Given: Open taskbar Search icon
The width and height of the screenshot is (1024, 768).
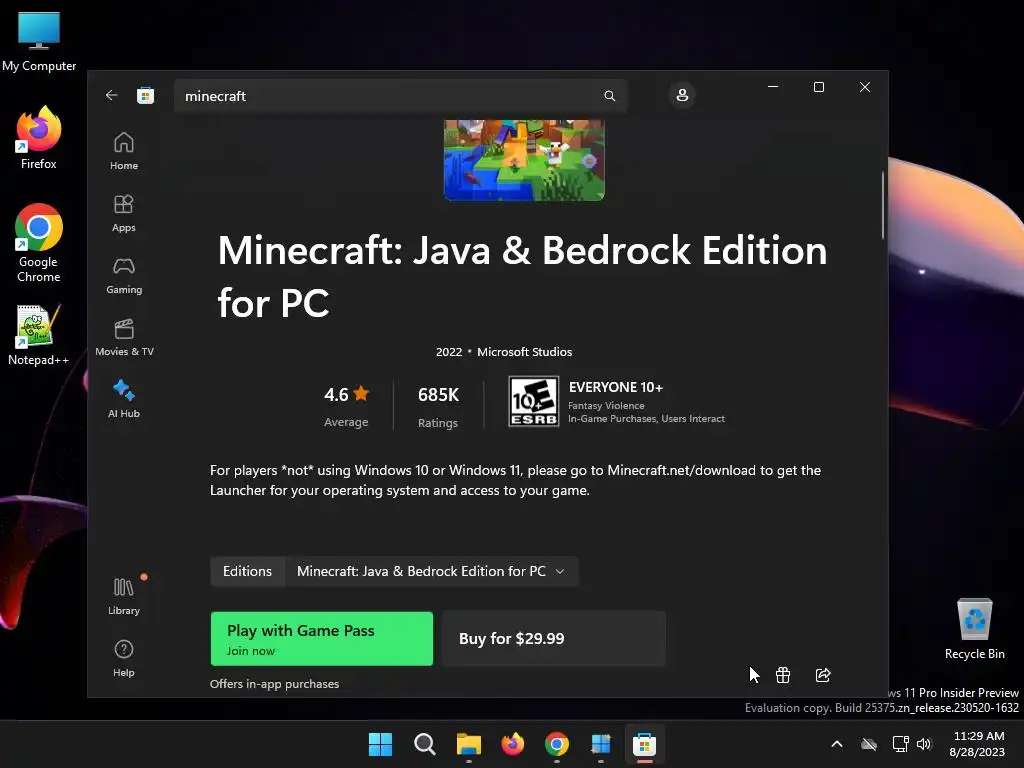Looking at the screenshot, I should [424, 744].
